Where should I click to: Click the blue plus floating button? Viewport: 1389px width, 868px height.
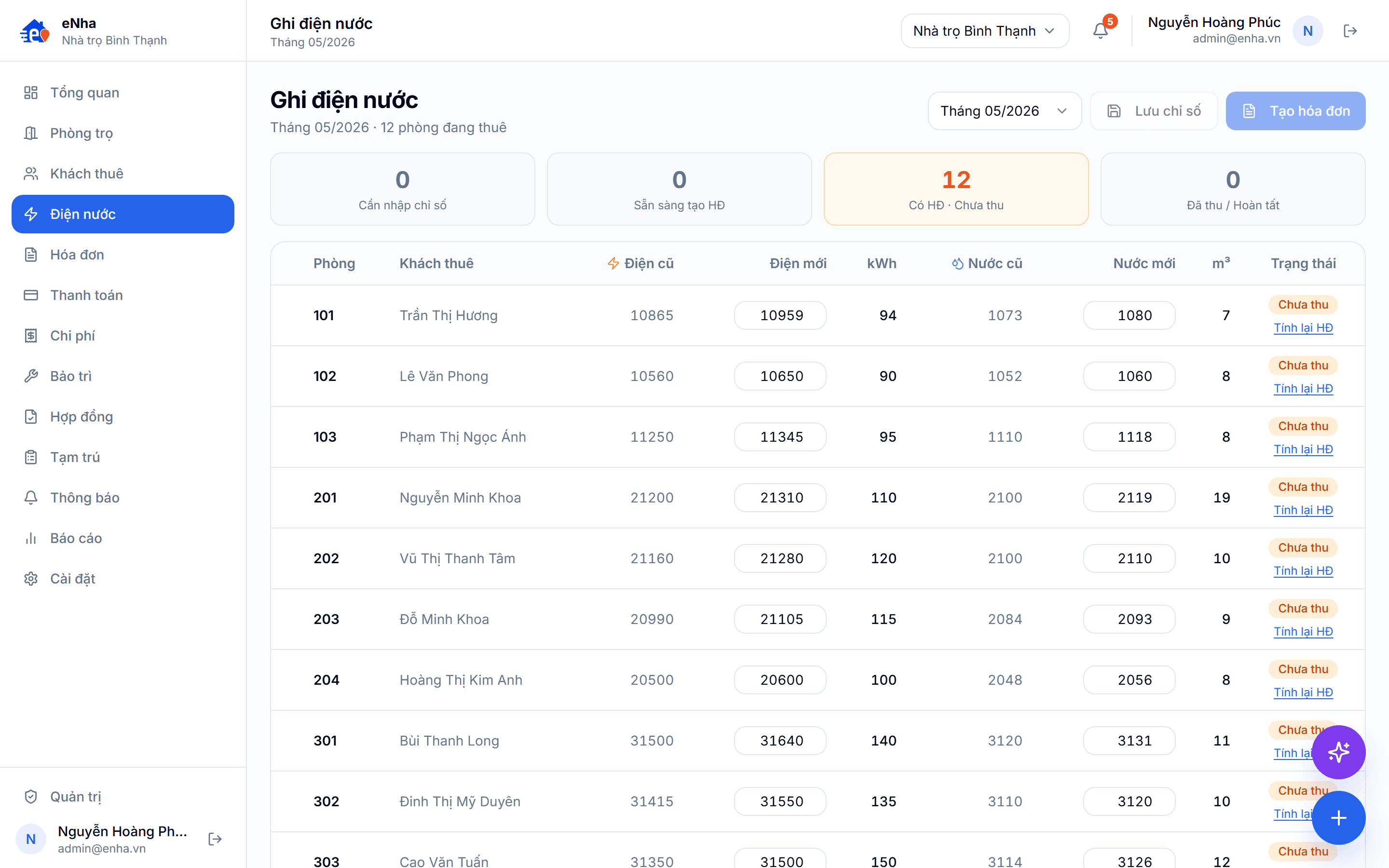tap(1338, 817)
